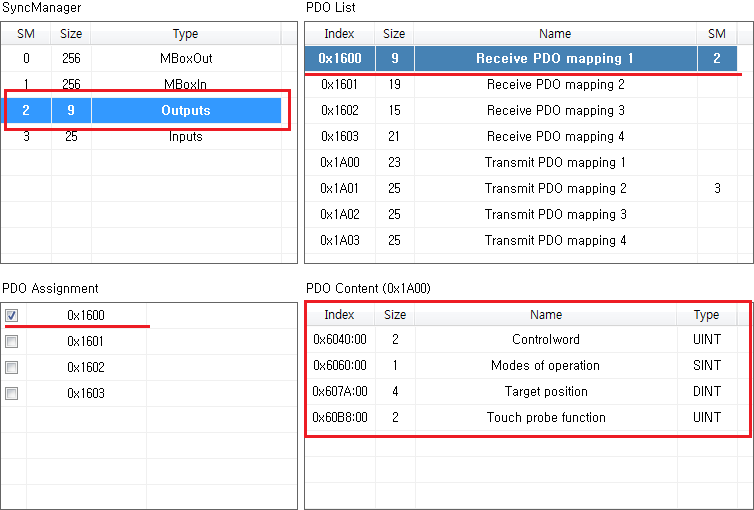
Task: Select the Outputs SyncManager entry
Action: click(x=186, y=110)
